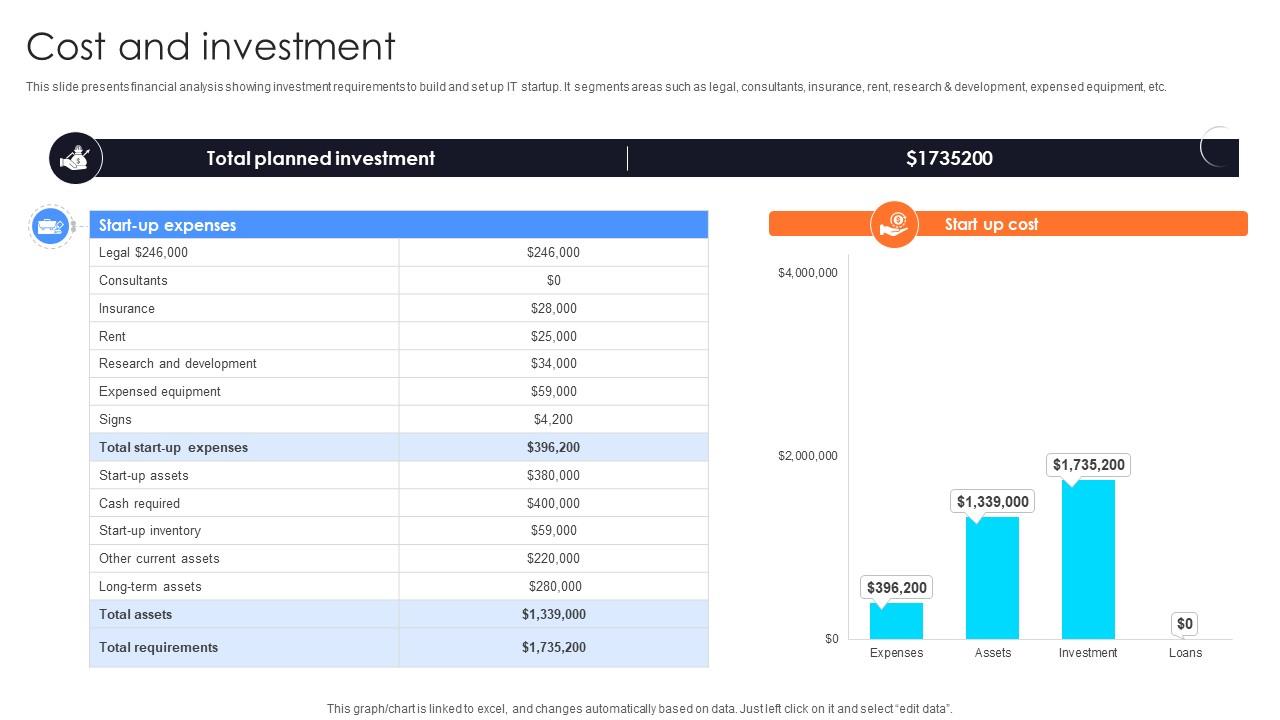The image size is (1280, 720).
Task: Click the Other current assets row label
Action: click(159, 559)
